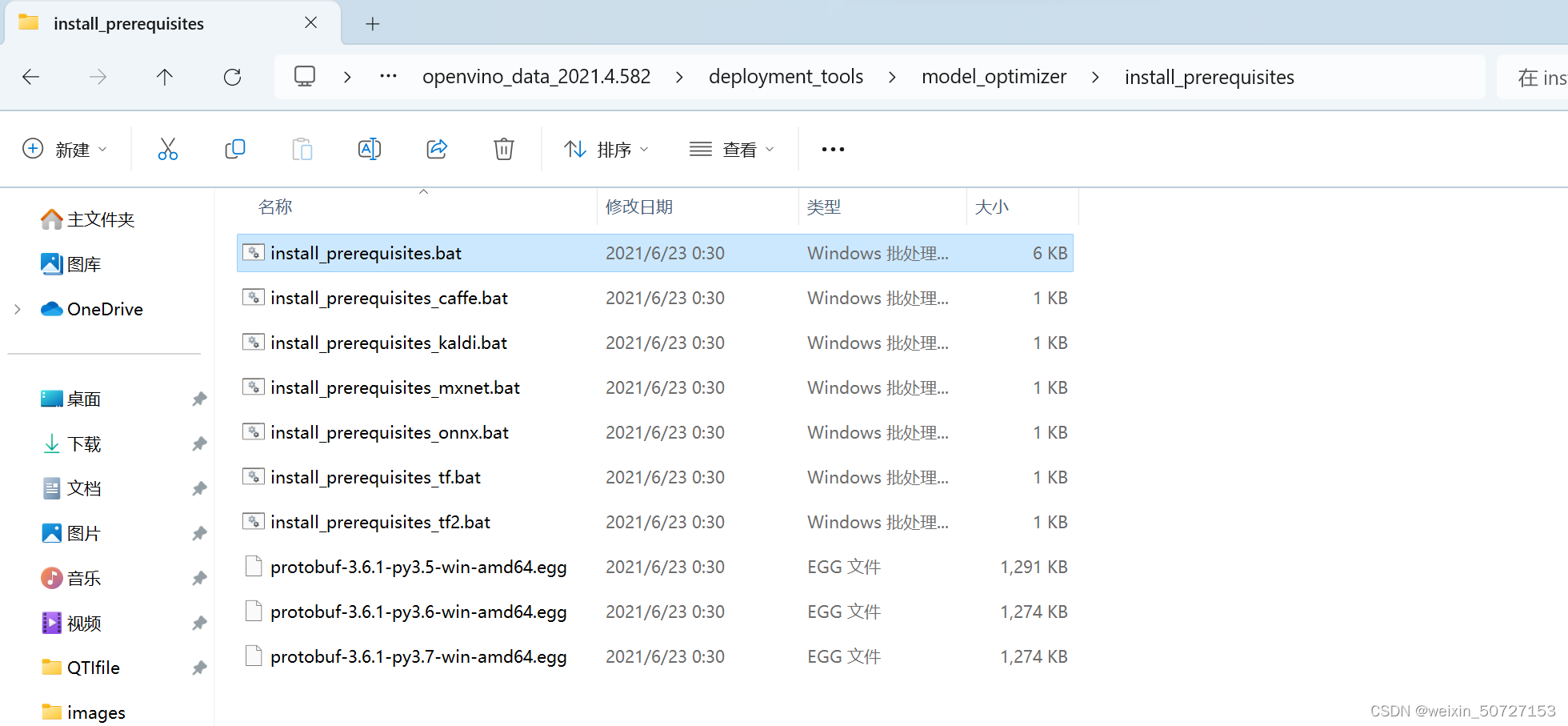Select install_prerequisites_mxnet.bat file
The width and height of the screenshot is (1568, 726).
654,387
